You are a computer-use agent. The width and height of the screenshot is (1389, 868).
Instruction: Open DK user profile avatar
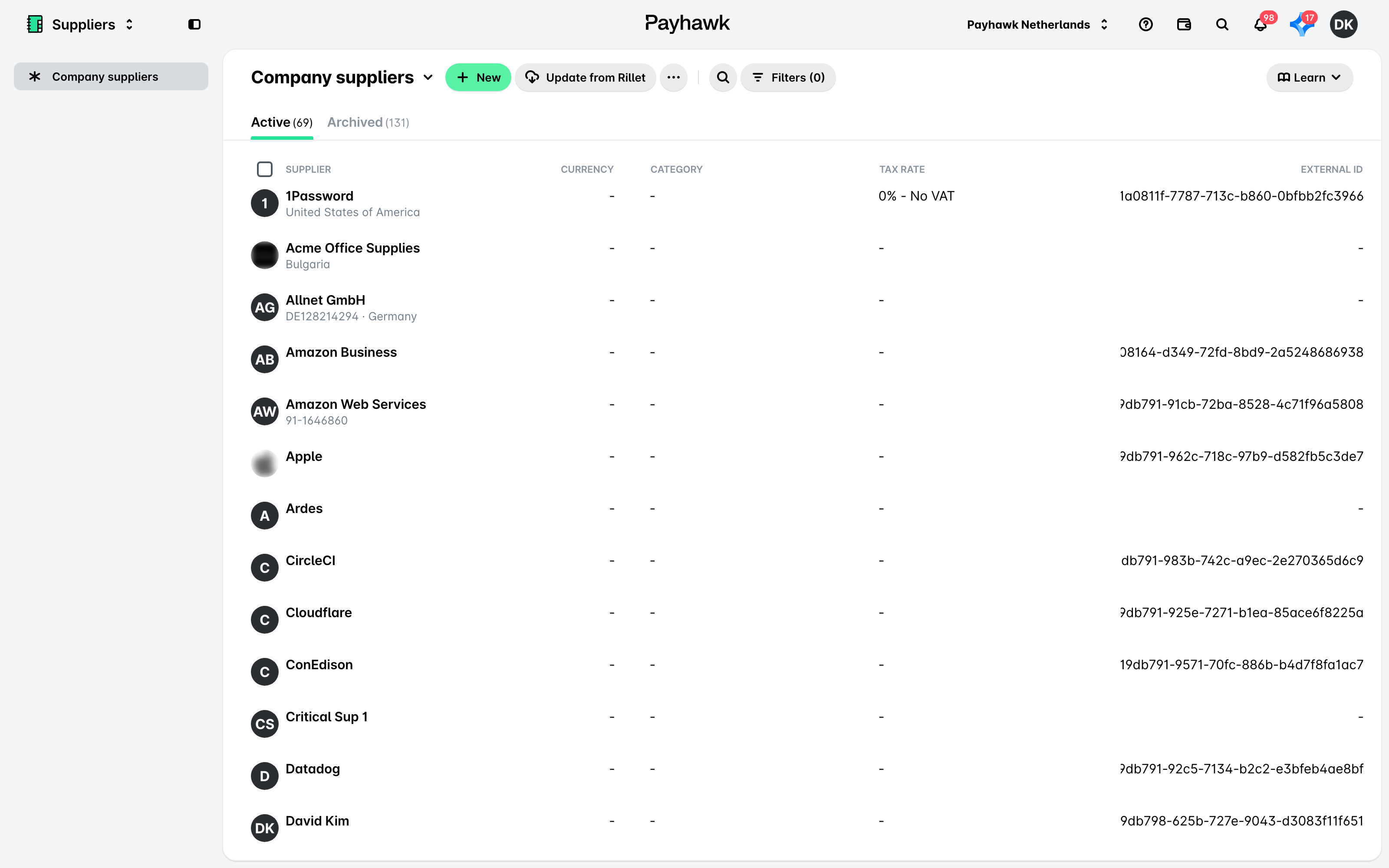point(1344,24)
